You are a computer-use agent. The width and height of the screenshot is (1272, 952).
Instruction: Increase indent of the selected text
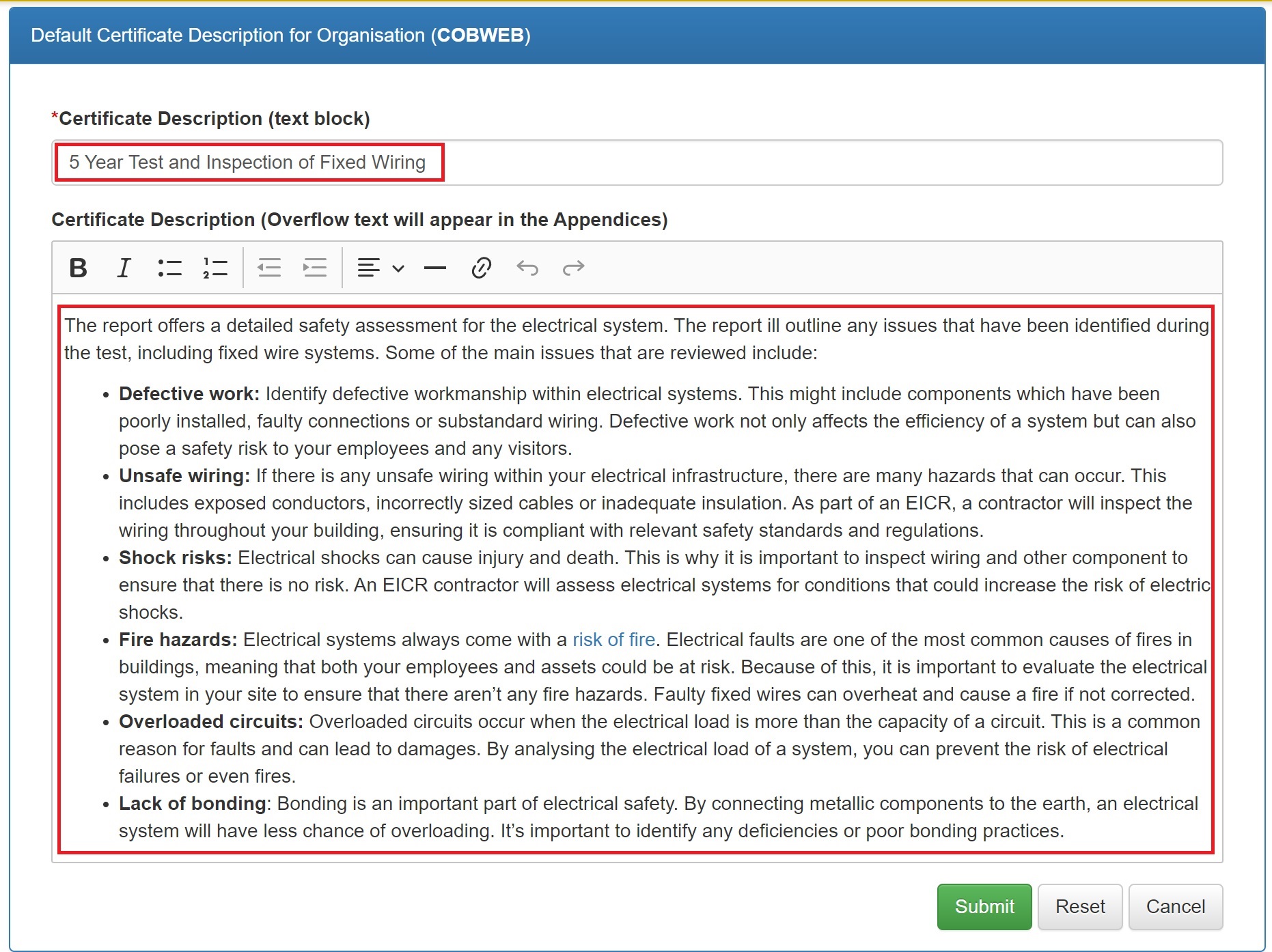click(315, 268)
